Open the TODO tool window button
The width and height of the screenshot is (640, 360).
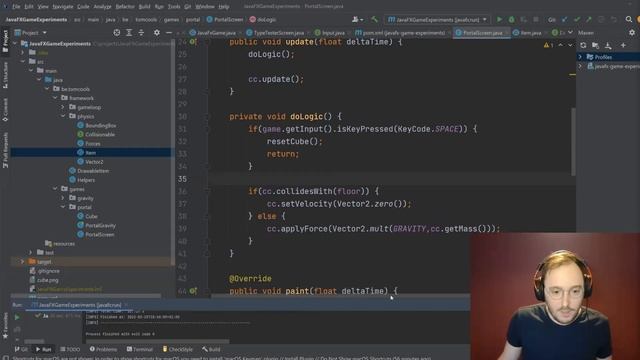[70, 349]
